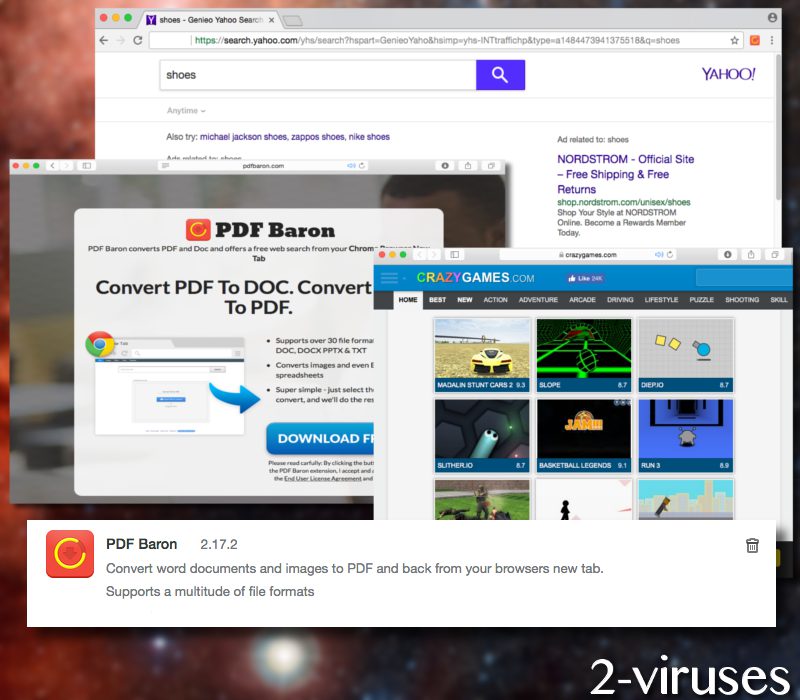Select the ARCADE tab on CrazyGames
The height and width of the screenshot is (700, 800).
[584, 299]
